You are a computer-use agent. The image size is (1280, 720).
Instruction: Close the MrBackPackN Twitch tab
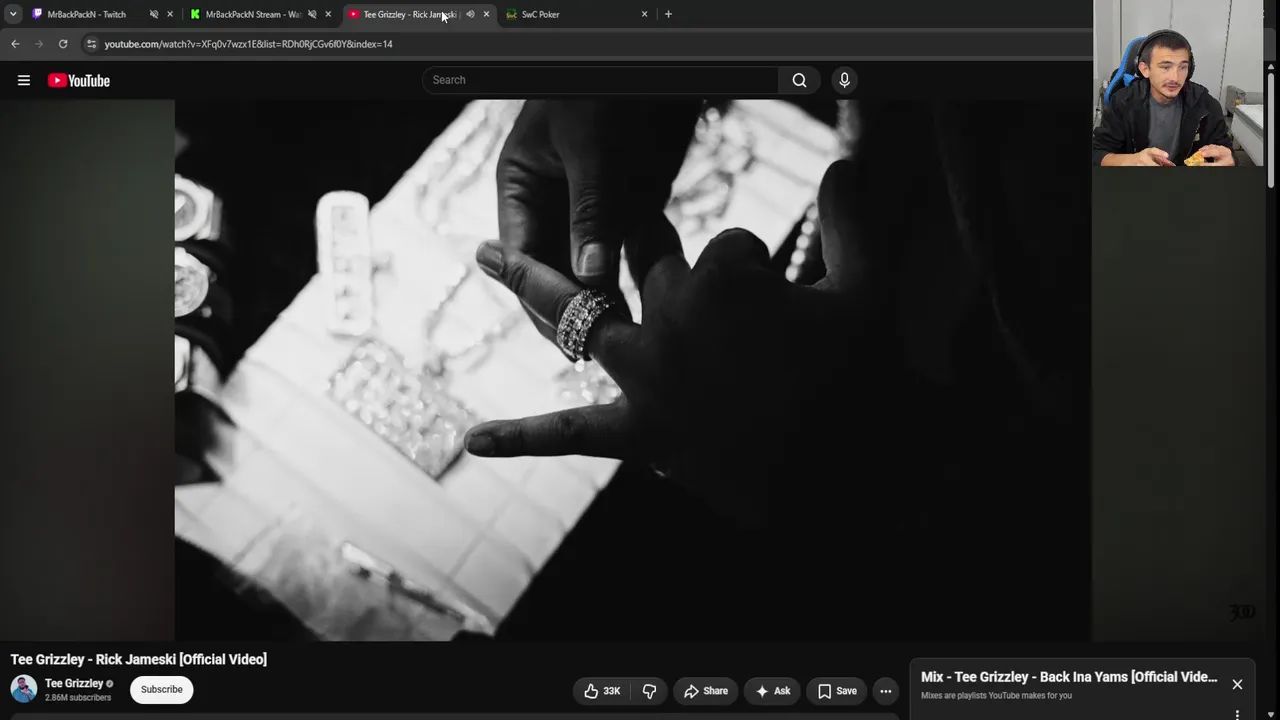[x=170, y=14]
